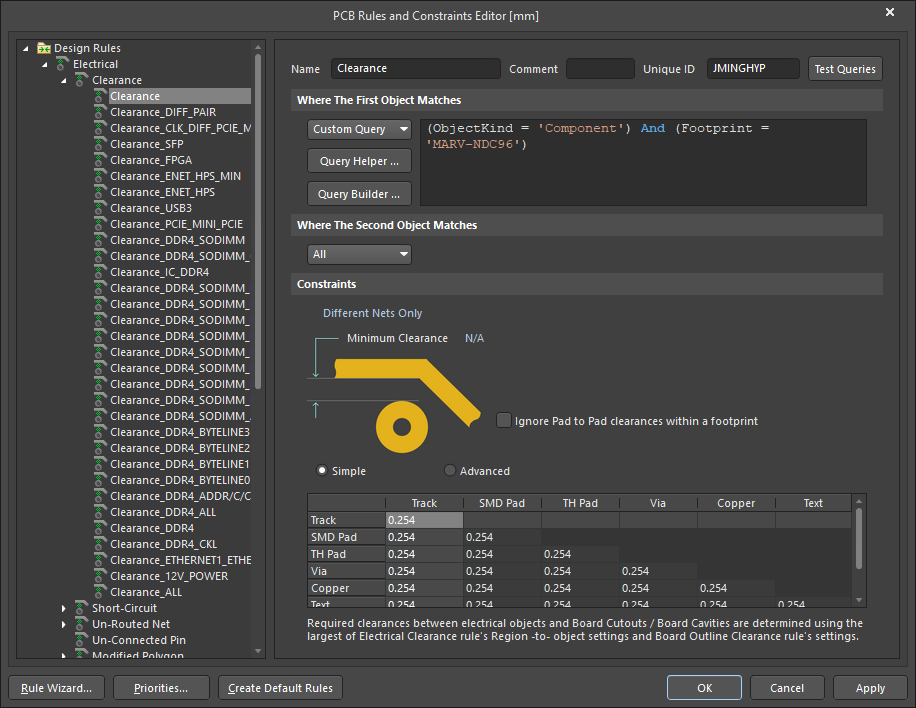The width and height of the screenshot is (916, 708).
Task: Click the rule icon beside Clearance_DDR4_BYTELINE1
Action: (x=100, y=464)
